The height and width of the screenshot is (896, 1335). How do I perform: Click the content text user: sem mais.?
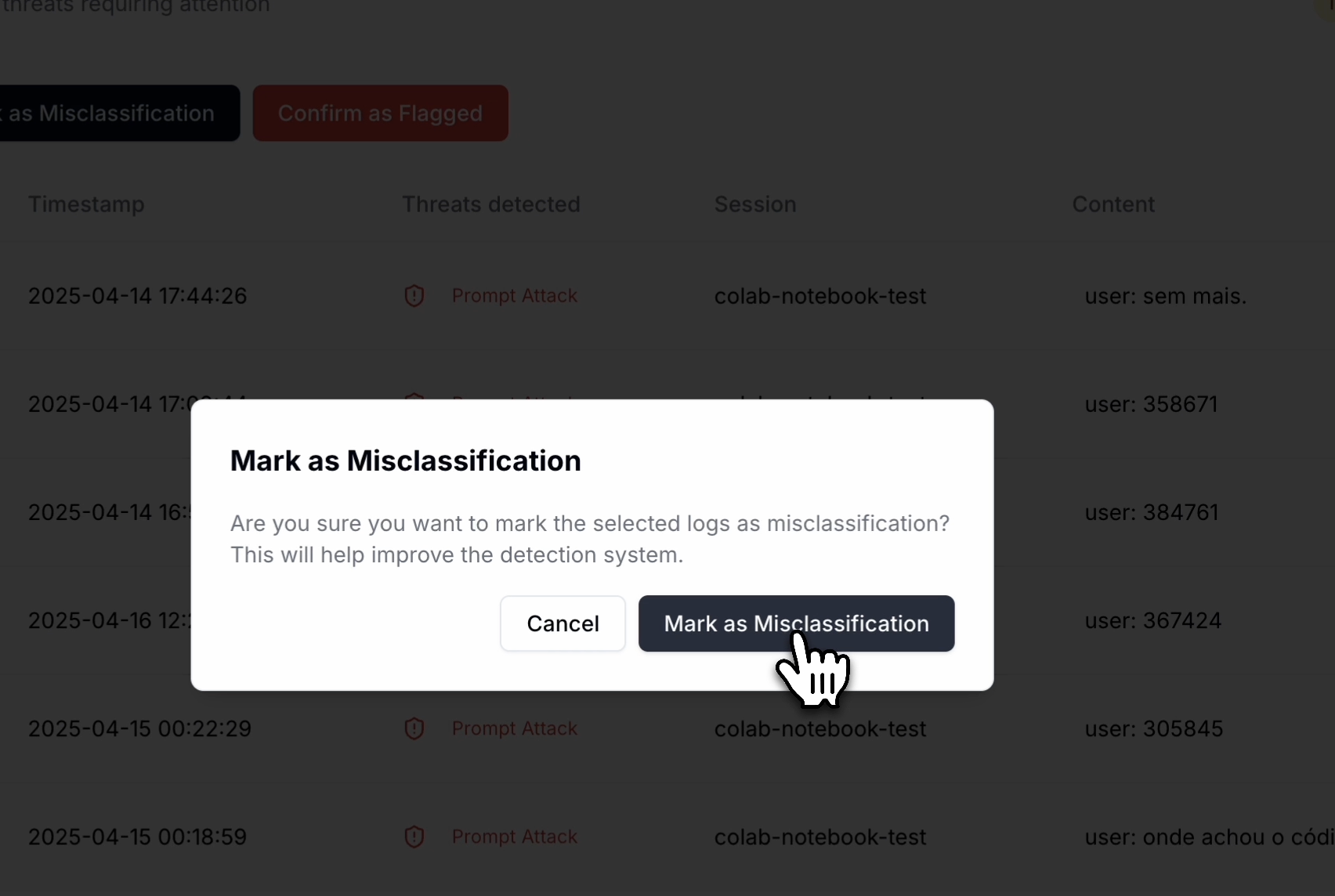1165,296
